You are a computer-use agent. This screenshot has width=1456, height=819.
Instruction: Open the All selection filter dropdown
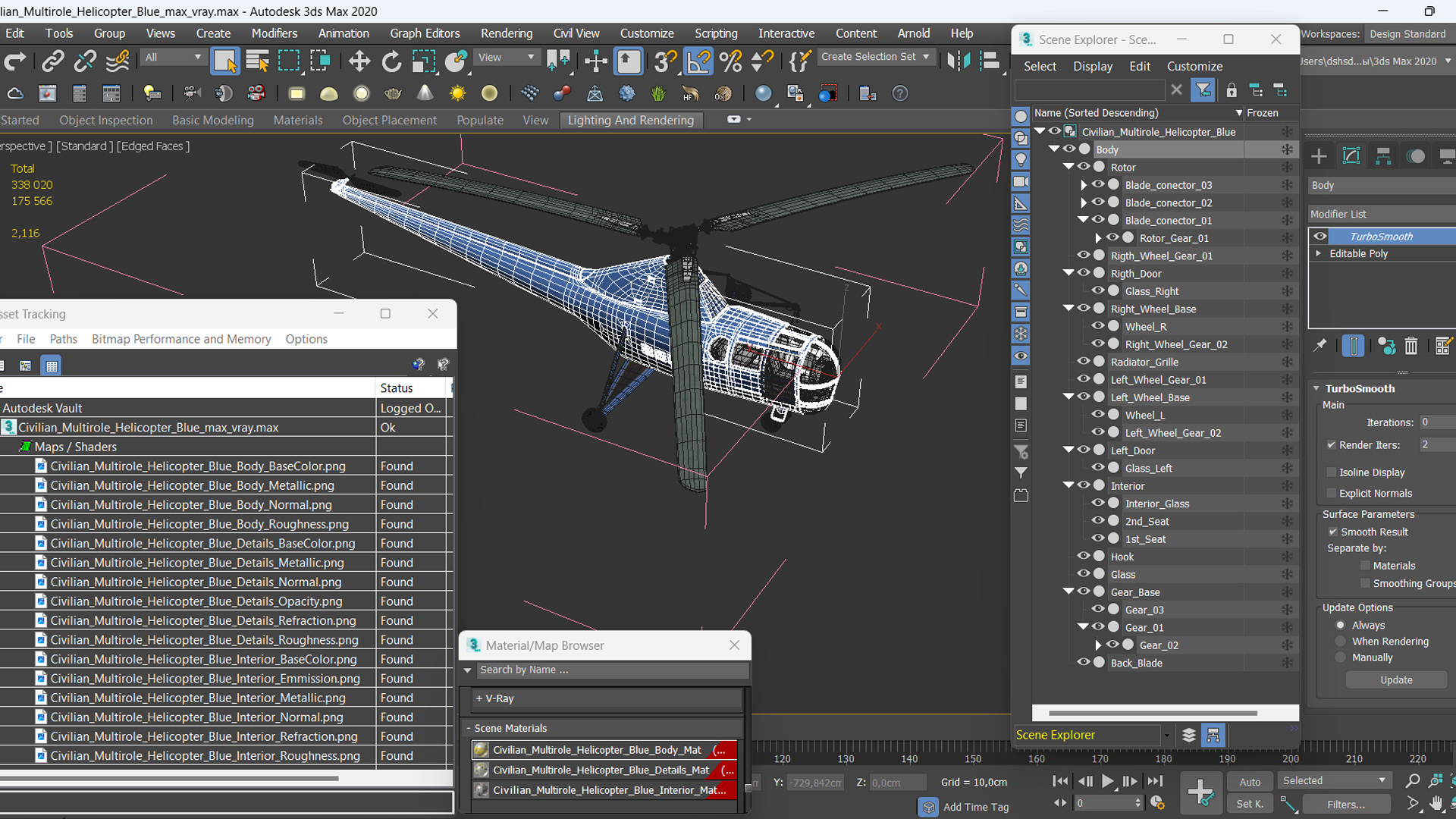coord(173,58)
